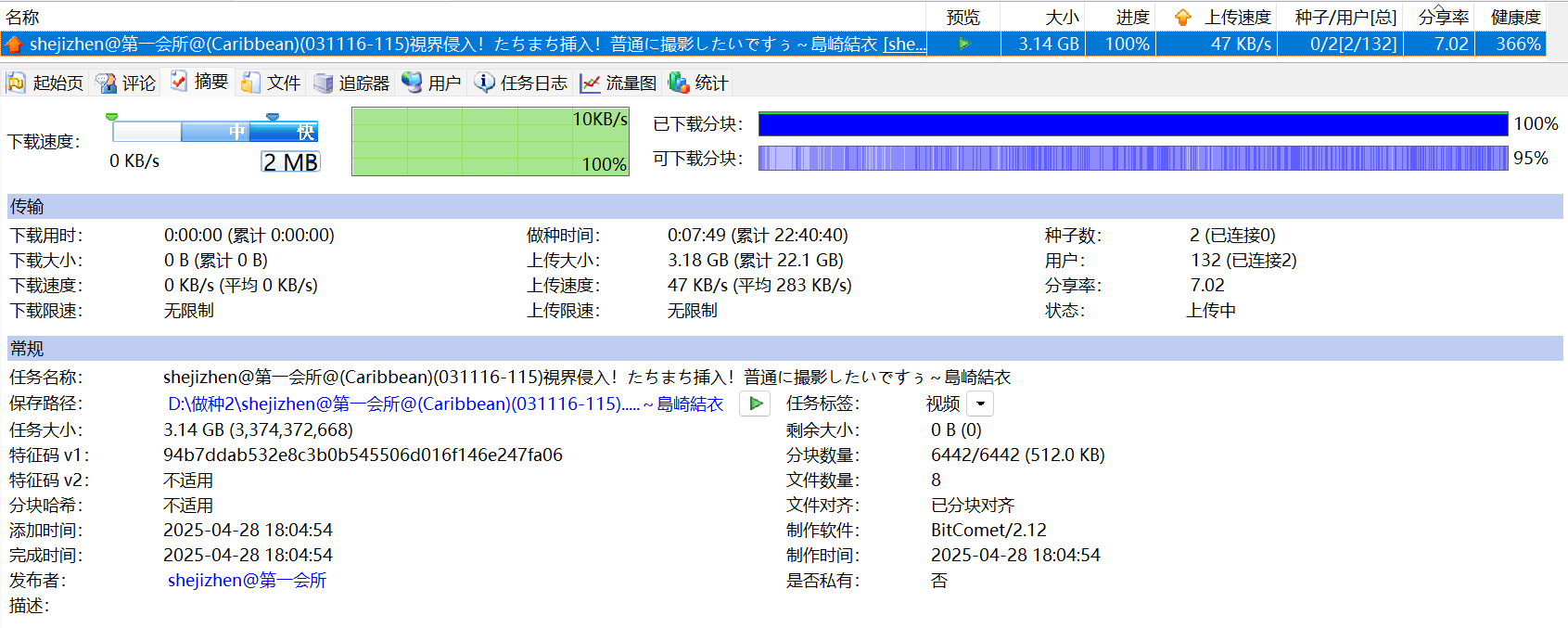The height and width of the screenshot is (628, 1568).
Task: Select the 摘要 tab
Action: [198, 82]
